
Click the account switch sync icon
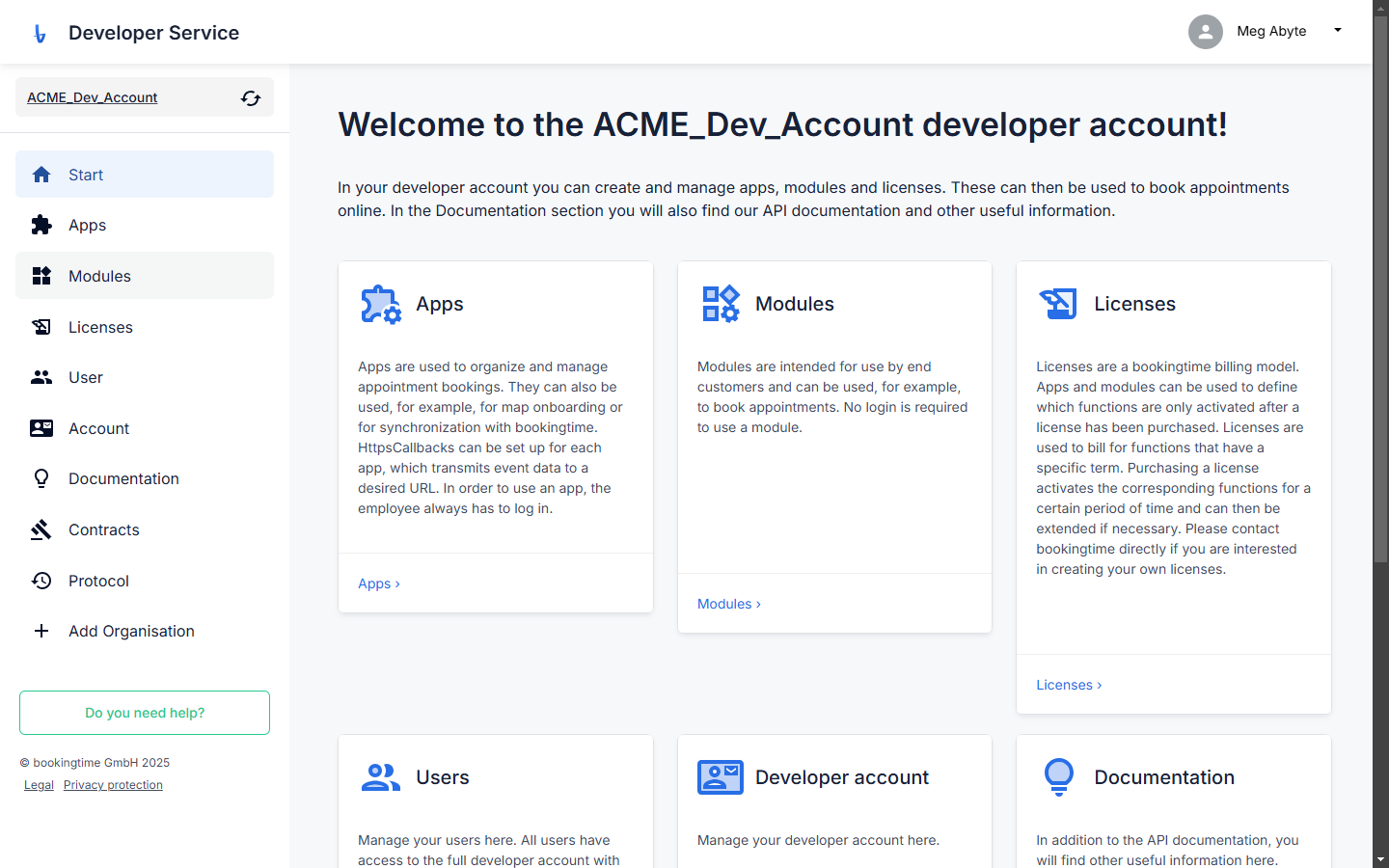click(x=251, y=98)
